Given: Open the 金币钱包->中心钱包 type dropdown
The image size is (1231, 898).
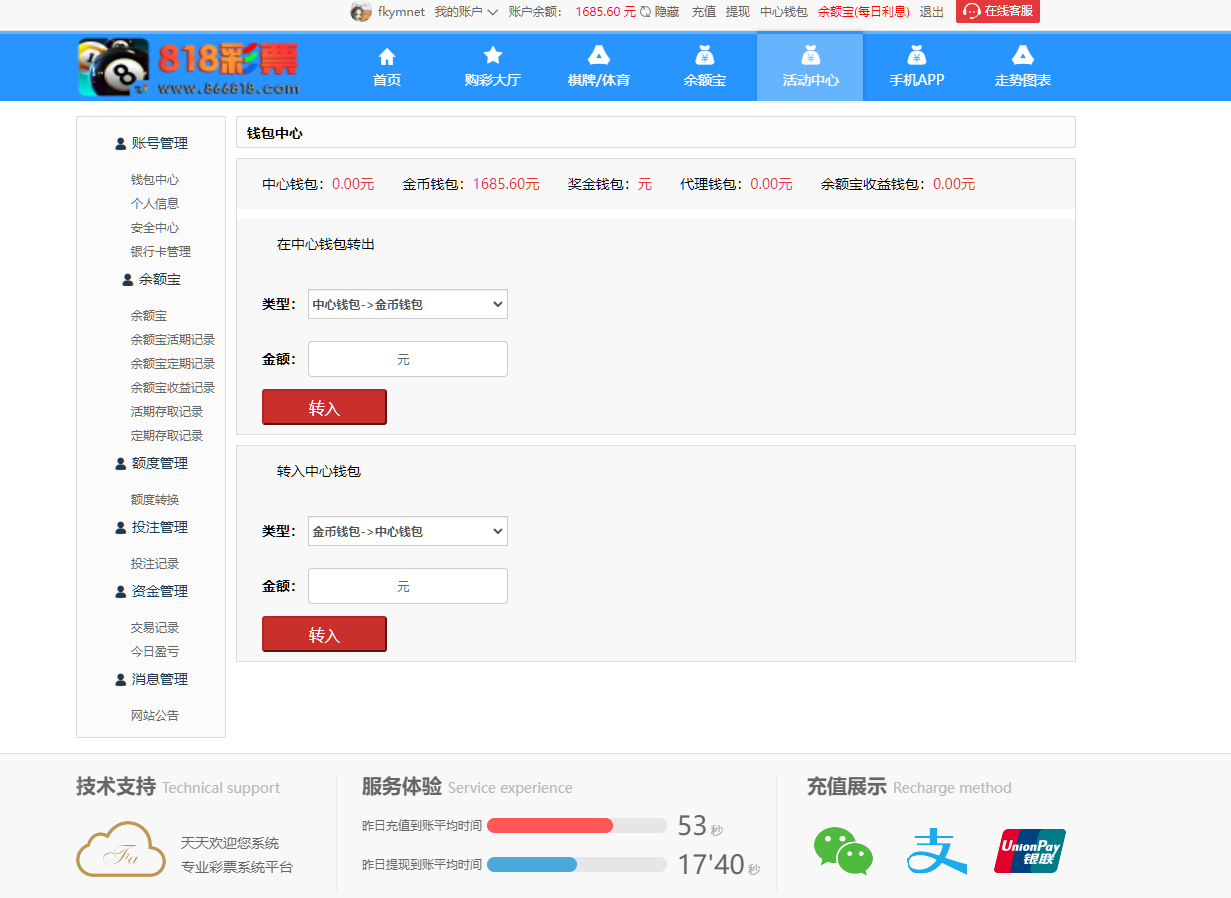Looking at the screenshot, I should pyautogui.click(x=407, y=531).
